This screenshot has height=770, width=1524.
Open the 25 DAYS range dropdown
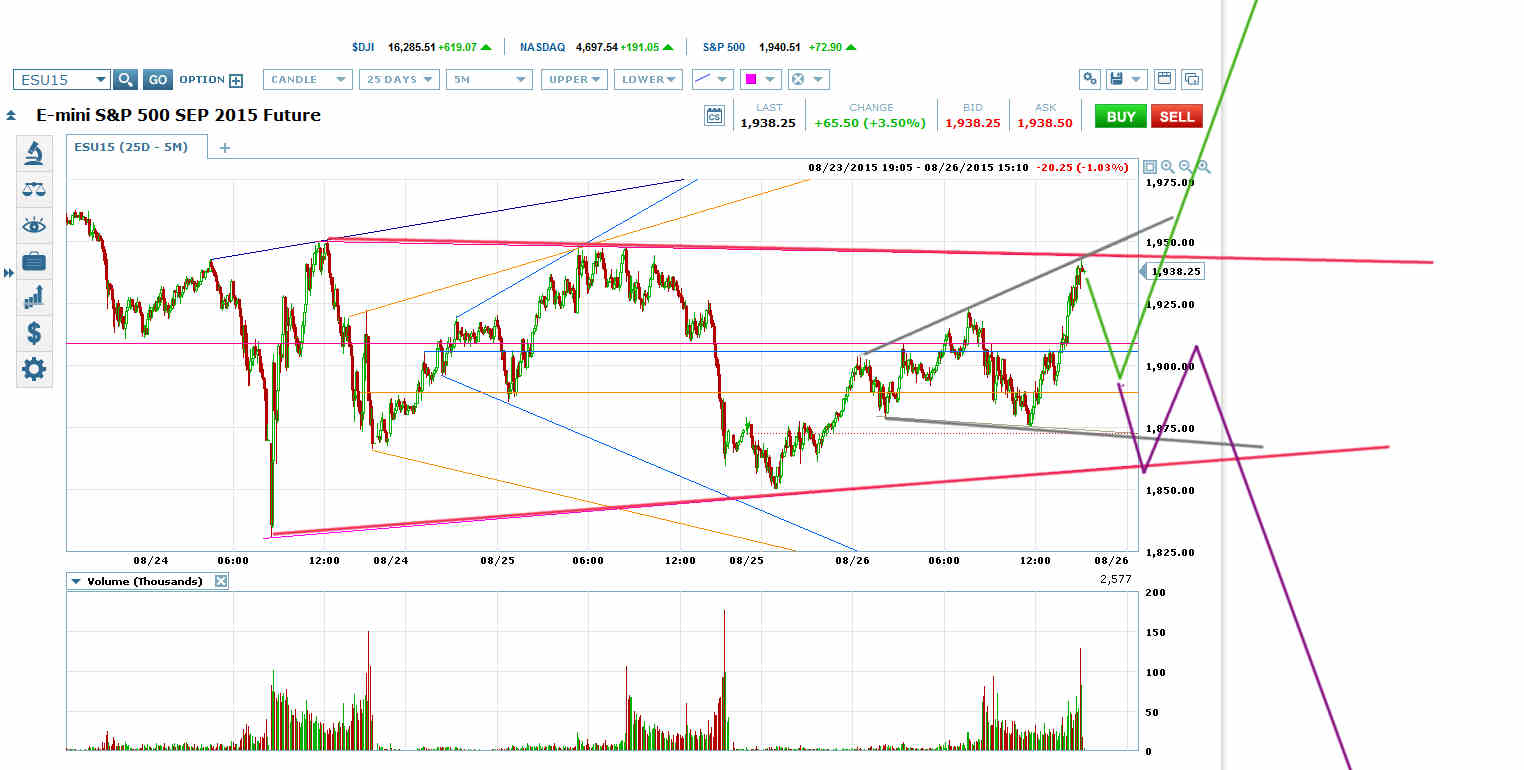[x=400, y=79]
